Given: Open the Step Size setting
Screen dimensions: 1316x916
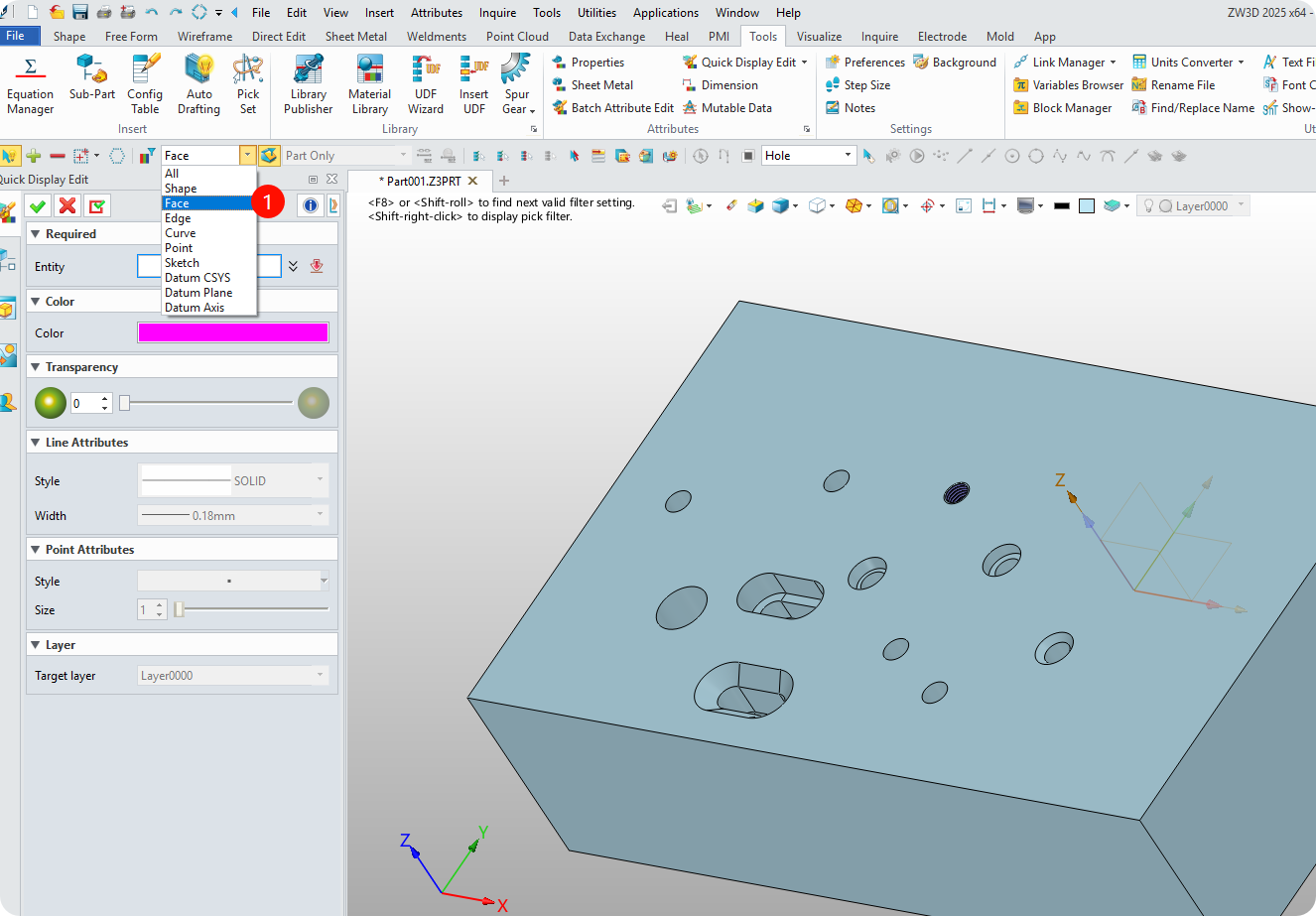Looking at the screenshot, I should coord(857,85).
